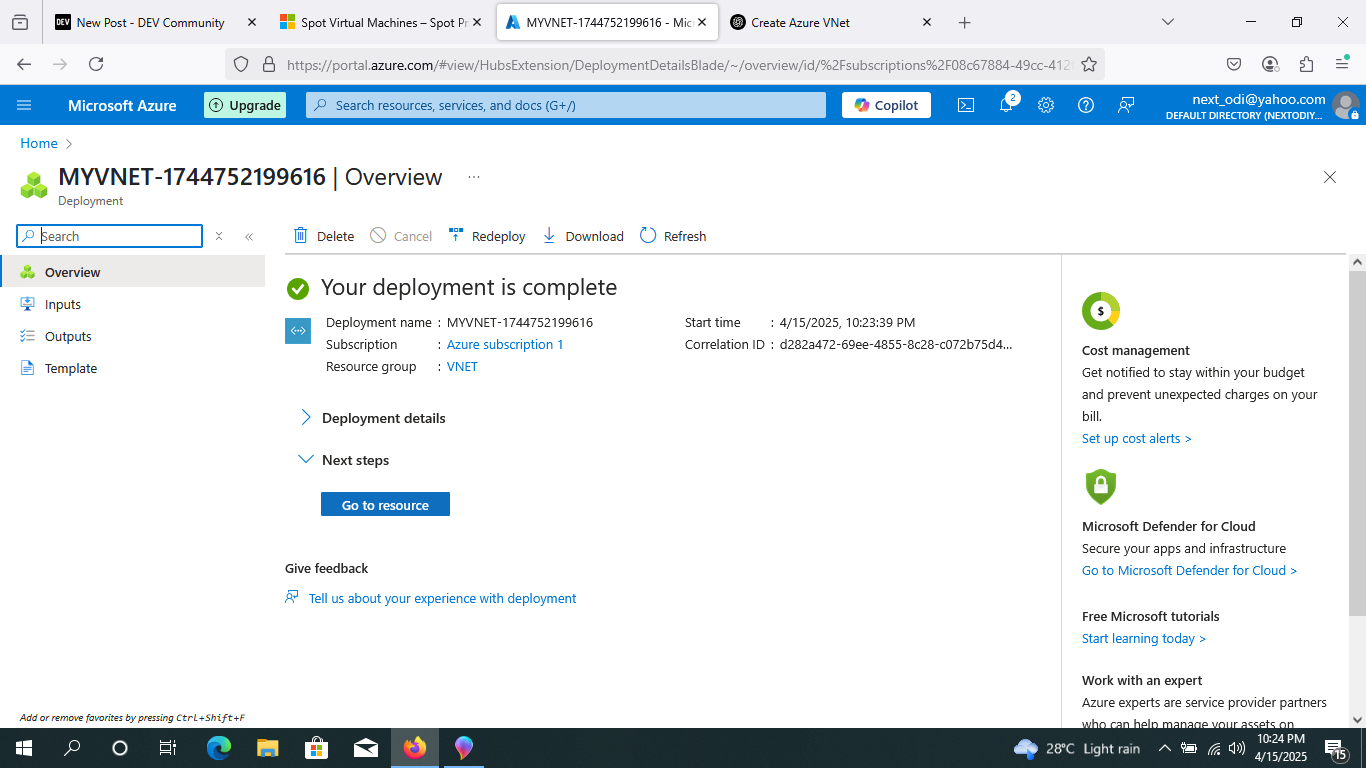Open the Azure subscription 1 link

coord(505,344)
